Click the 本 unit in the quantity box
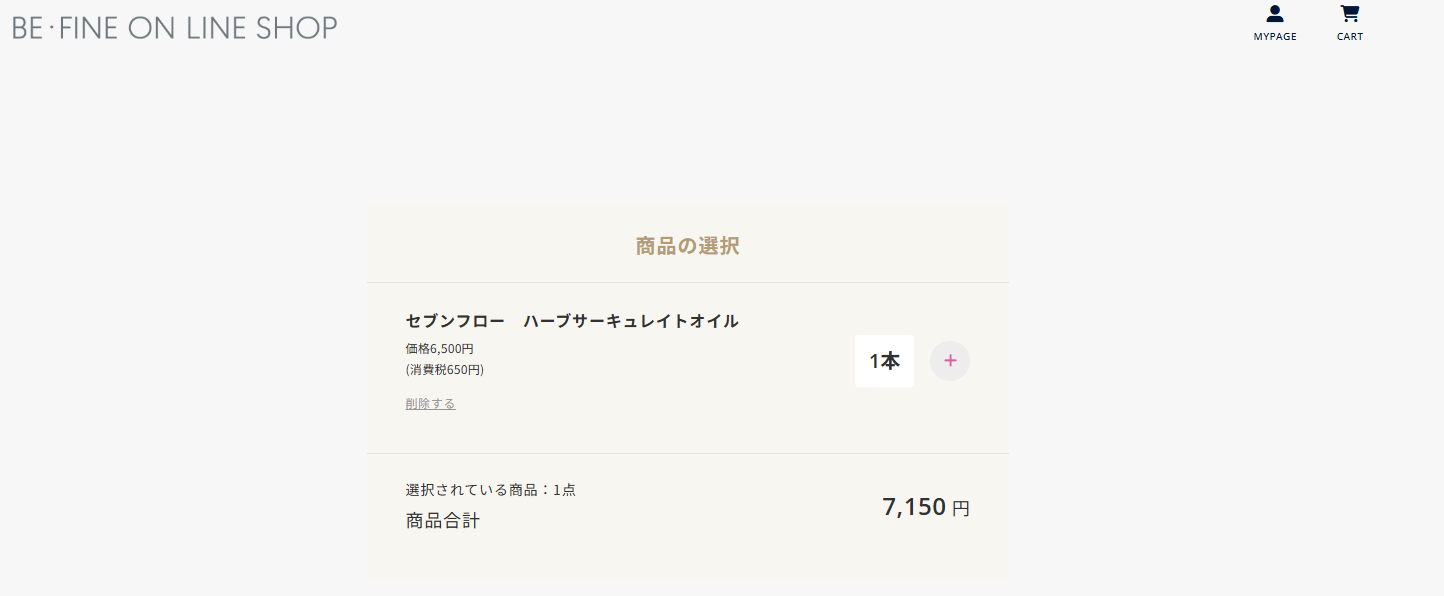Viewport: 1444px width, 596px height. 890,361
